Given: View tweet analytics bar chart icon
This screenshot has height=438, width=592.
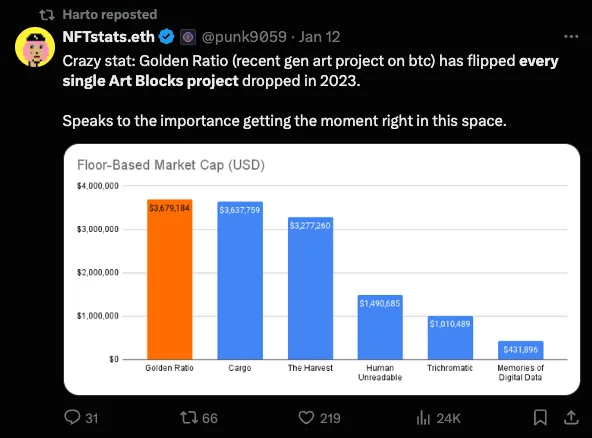Looking at the screenshot, I should 423,418.
